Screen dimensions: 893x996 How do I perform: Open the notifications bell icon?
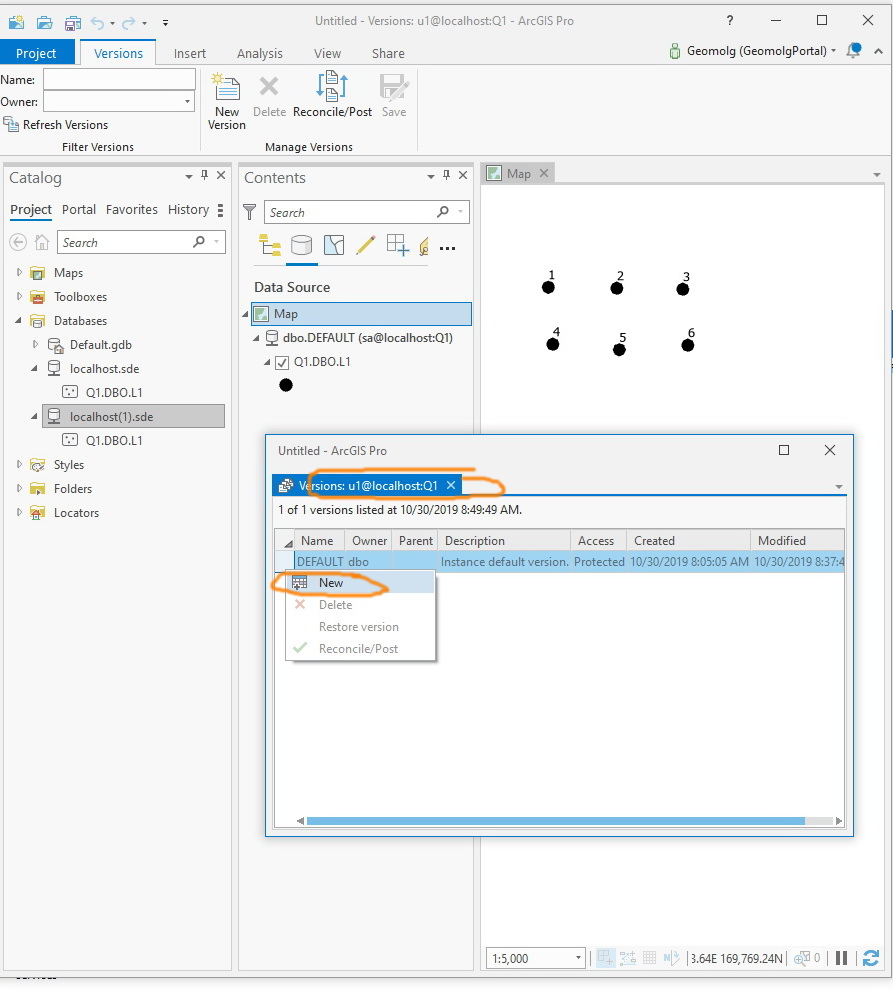click(x=854, y=50)
